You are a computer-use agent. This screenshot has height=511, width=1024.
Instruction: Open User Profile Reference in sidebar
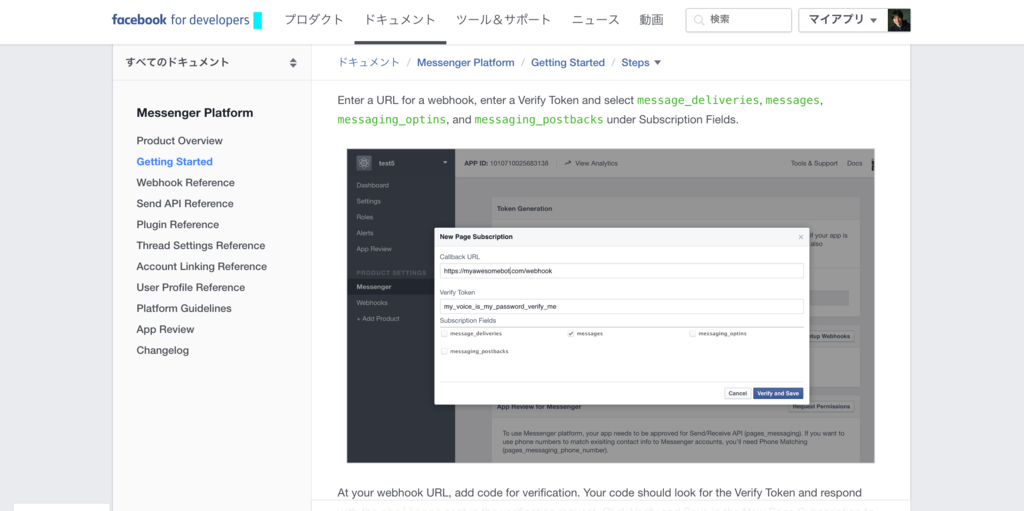[191, 287]
